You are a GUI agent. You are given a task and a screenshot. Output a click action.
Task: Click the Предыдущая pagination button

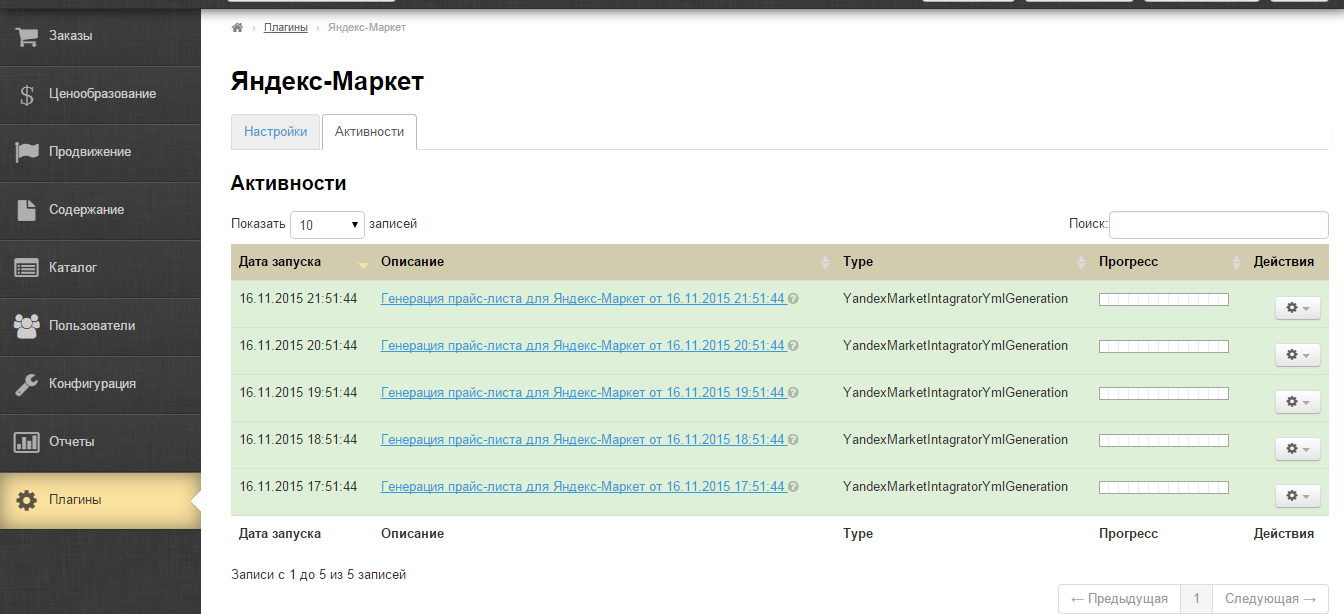click(1119, 599)
